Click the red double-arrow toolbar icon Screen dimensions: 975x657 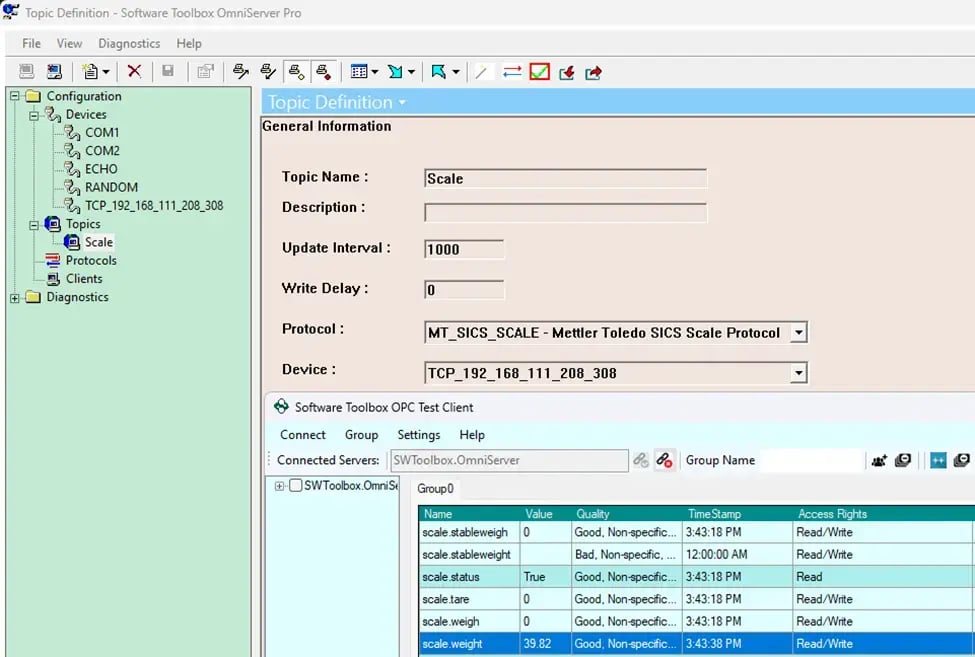512,72
